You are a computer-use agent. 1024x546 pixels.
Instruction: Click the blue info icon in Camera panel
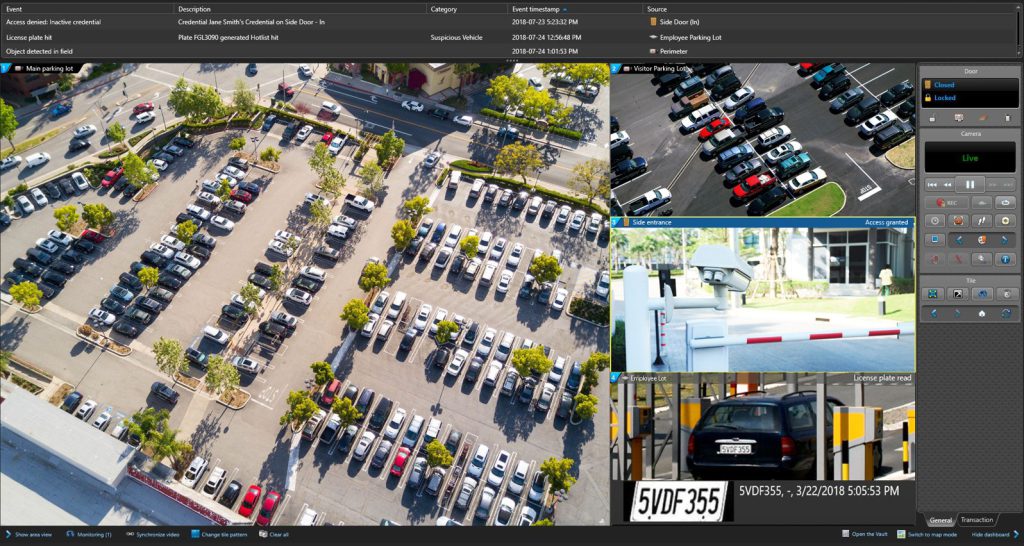click(1005, 258)
